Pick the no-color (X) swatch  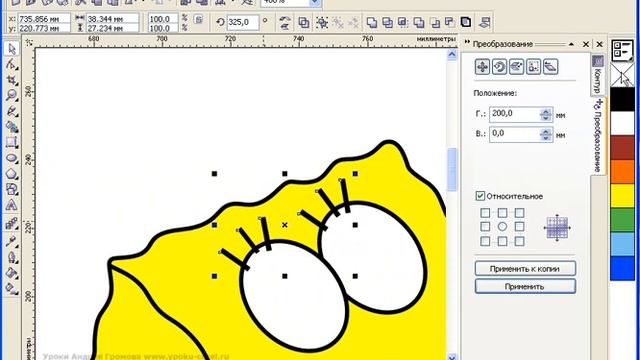click(622, 75)
